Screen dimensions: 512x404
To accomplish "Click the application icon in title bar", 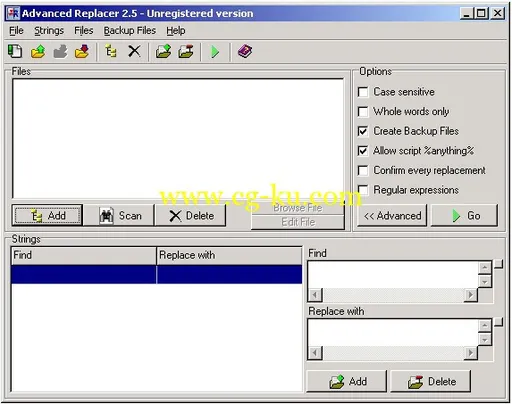I will tap(14, 13).
